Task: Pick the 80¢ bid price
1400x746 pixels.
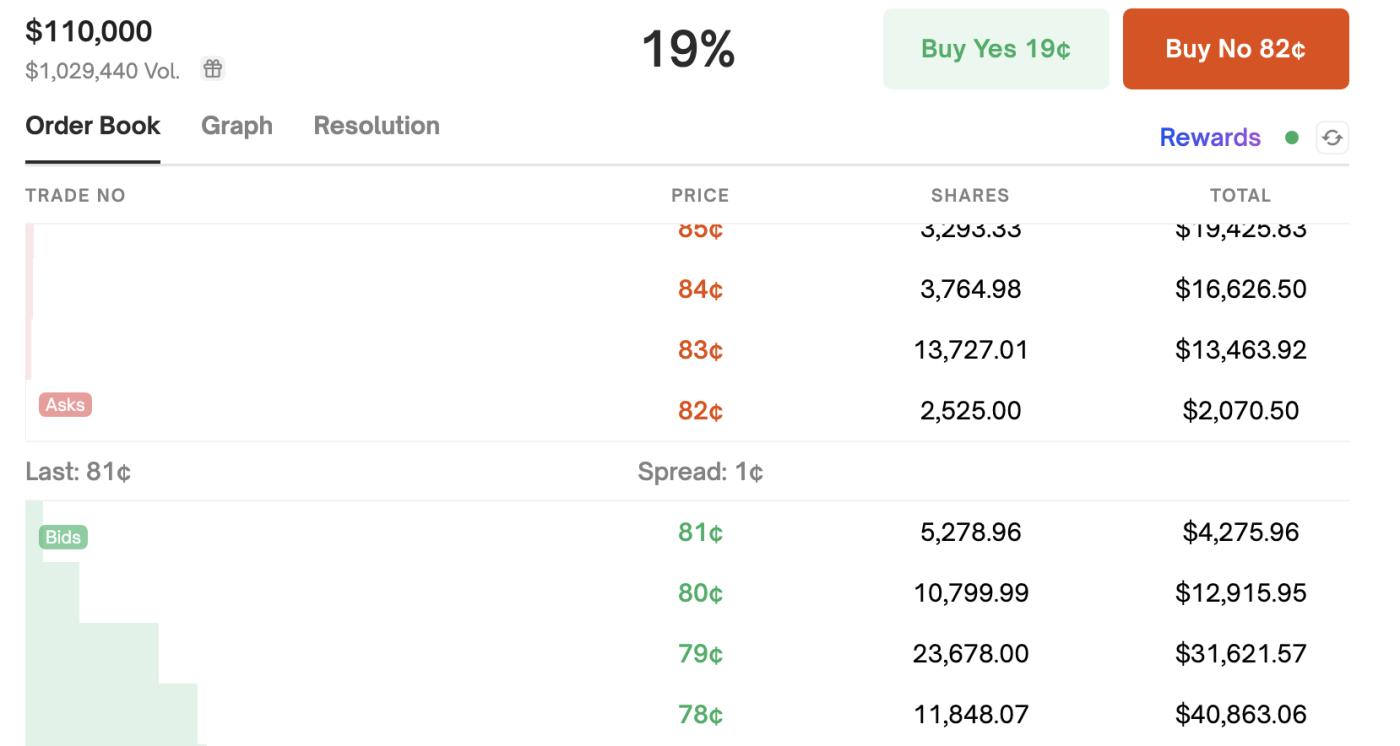Action: 700,594
